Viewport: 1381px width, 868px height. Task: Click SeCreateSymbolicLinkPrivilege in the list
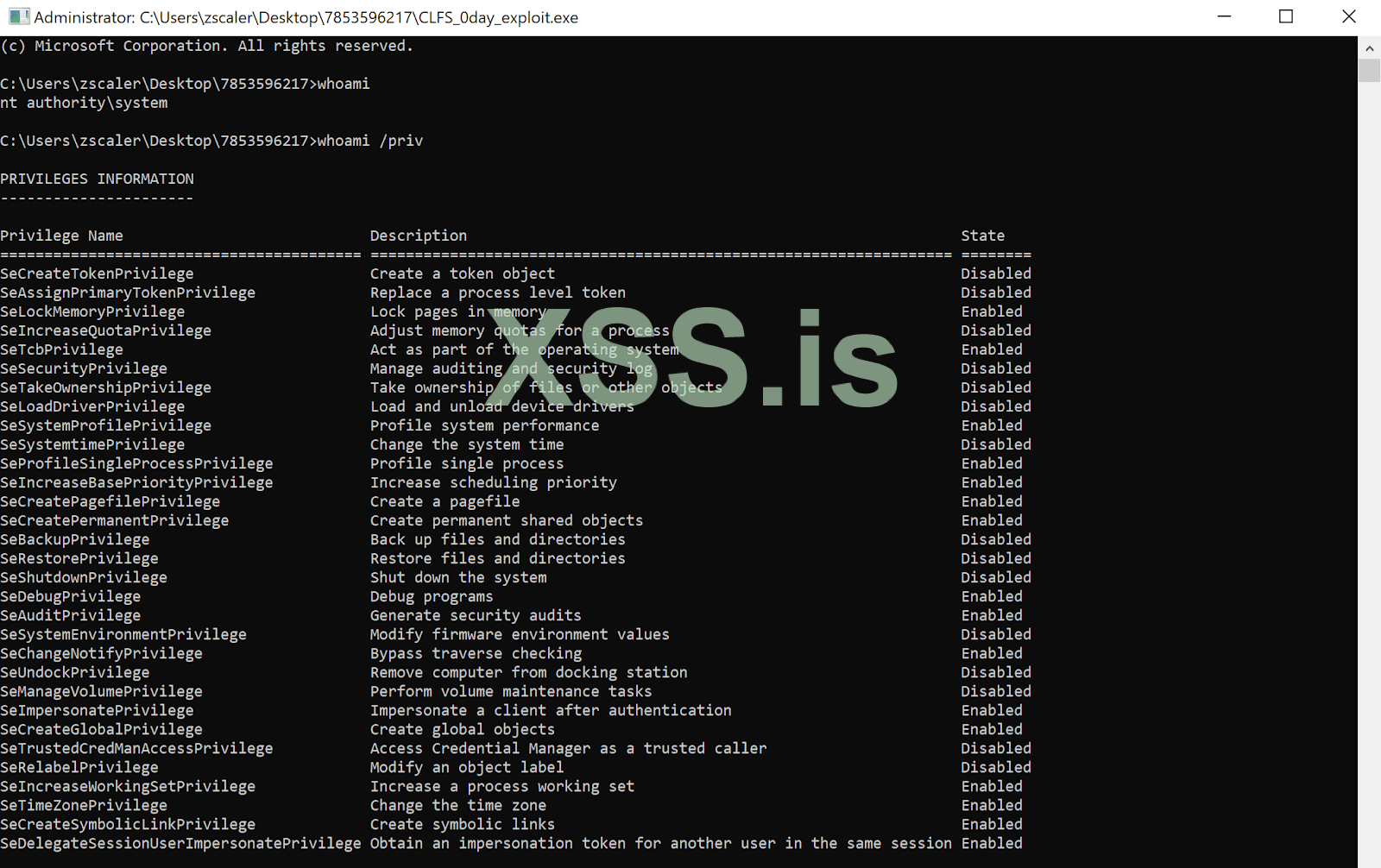click(x=128, y=824)
